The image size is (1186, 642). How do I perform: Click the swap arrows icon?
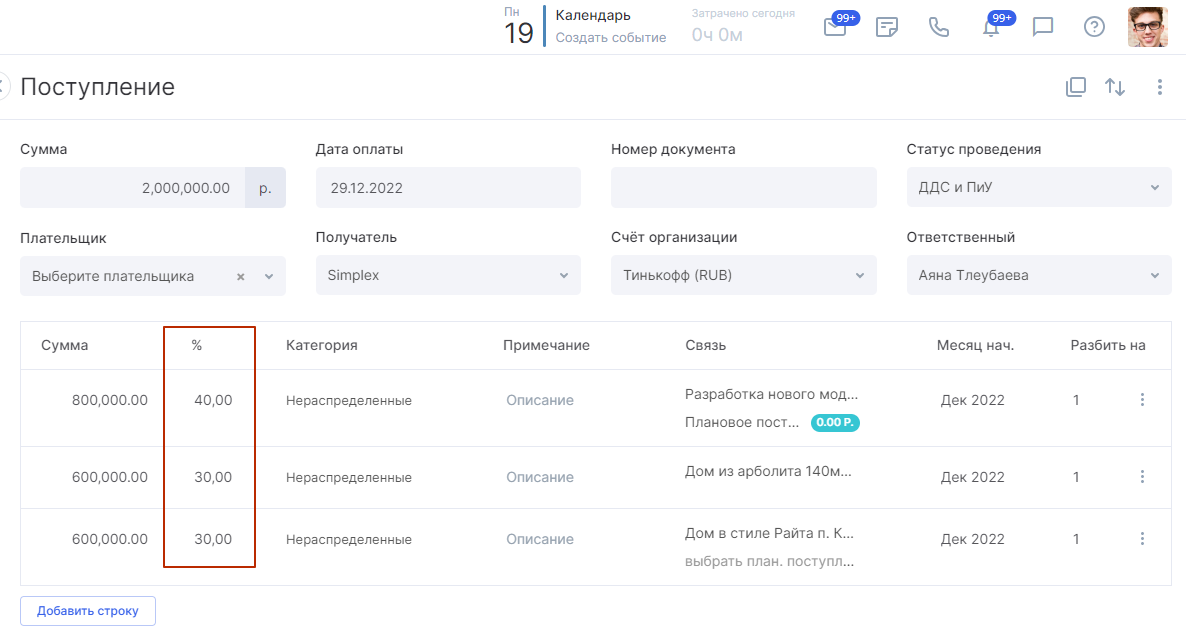1115,87
